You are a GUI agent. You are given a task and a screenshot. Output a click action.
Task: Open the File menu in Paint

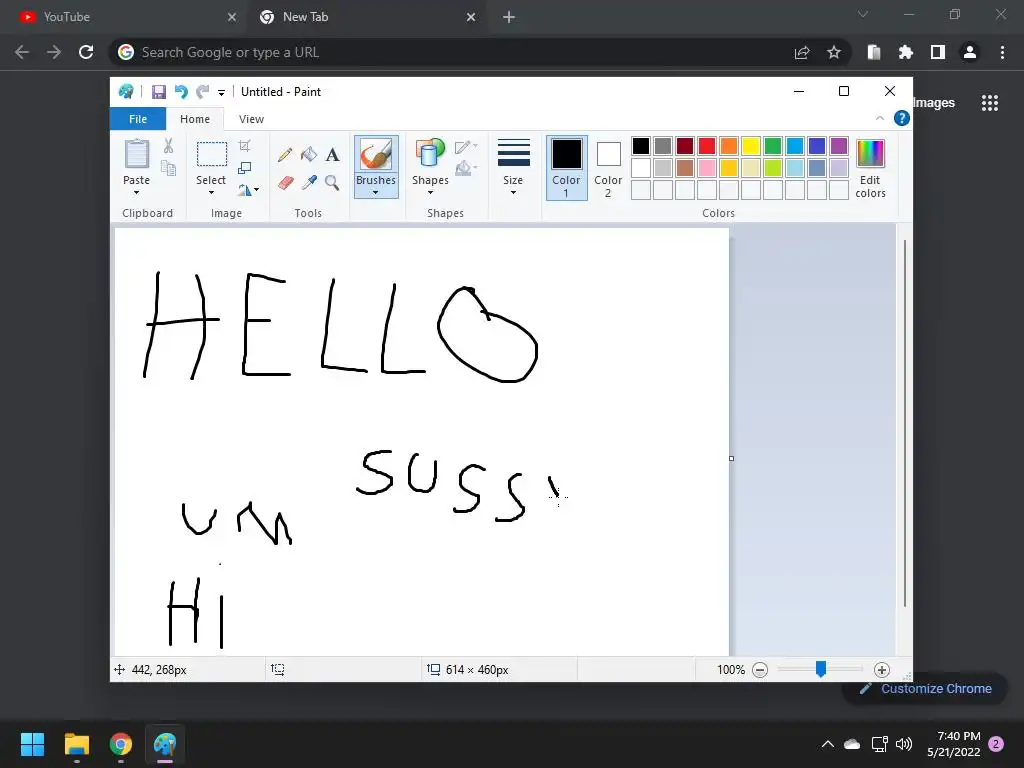138,119
